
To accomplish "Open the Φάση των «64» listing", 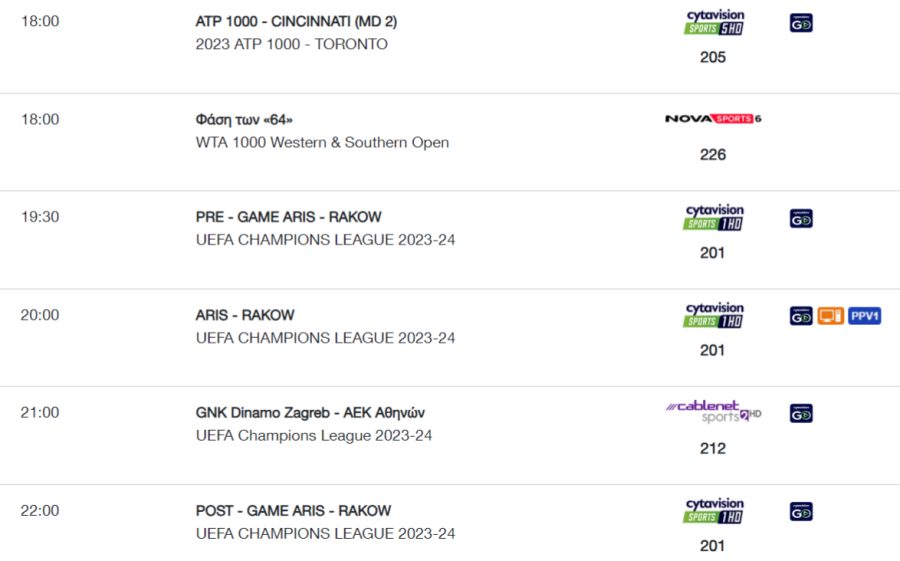I will 244,119.
